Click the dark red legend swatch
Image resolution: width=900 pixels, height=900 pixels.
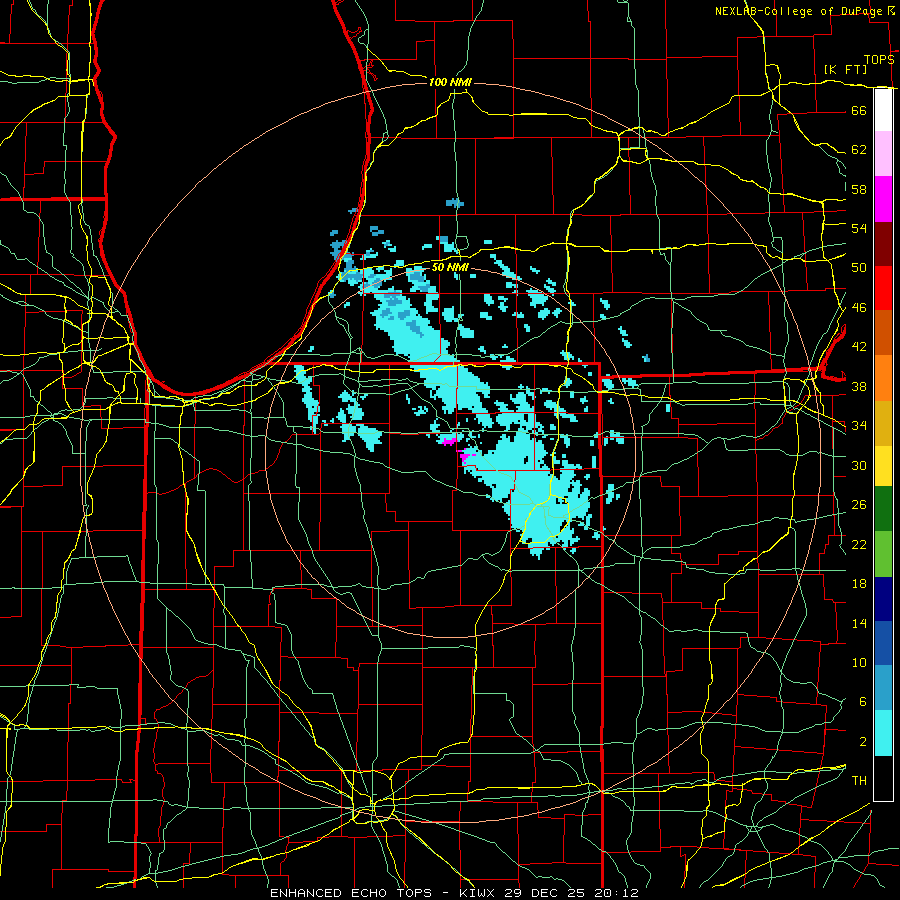point(883,243)
